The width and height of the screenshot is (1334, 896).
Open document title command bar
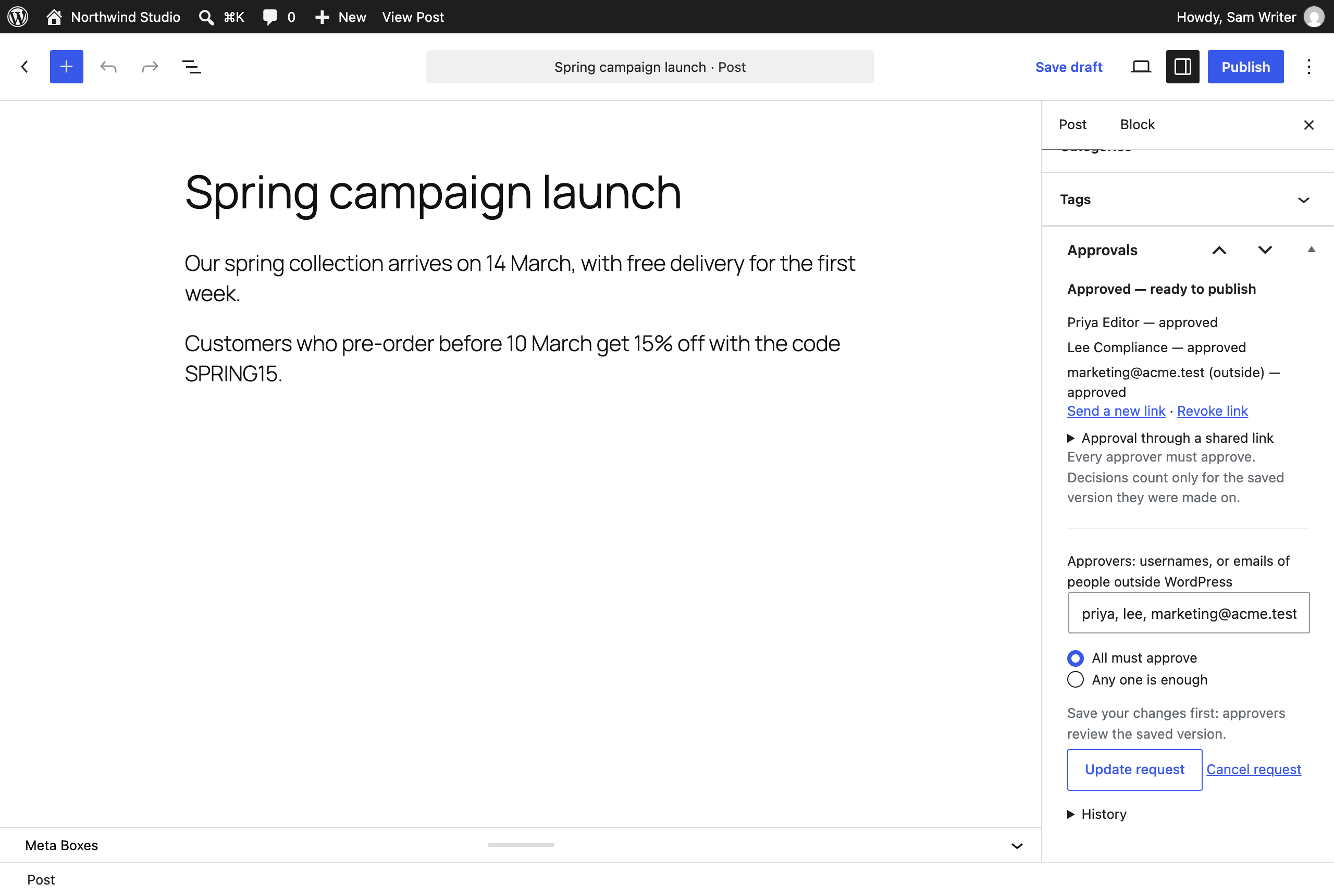pyautogui.click(x=650, y=67)
